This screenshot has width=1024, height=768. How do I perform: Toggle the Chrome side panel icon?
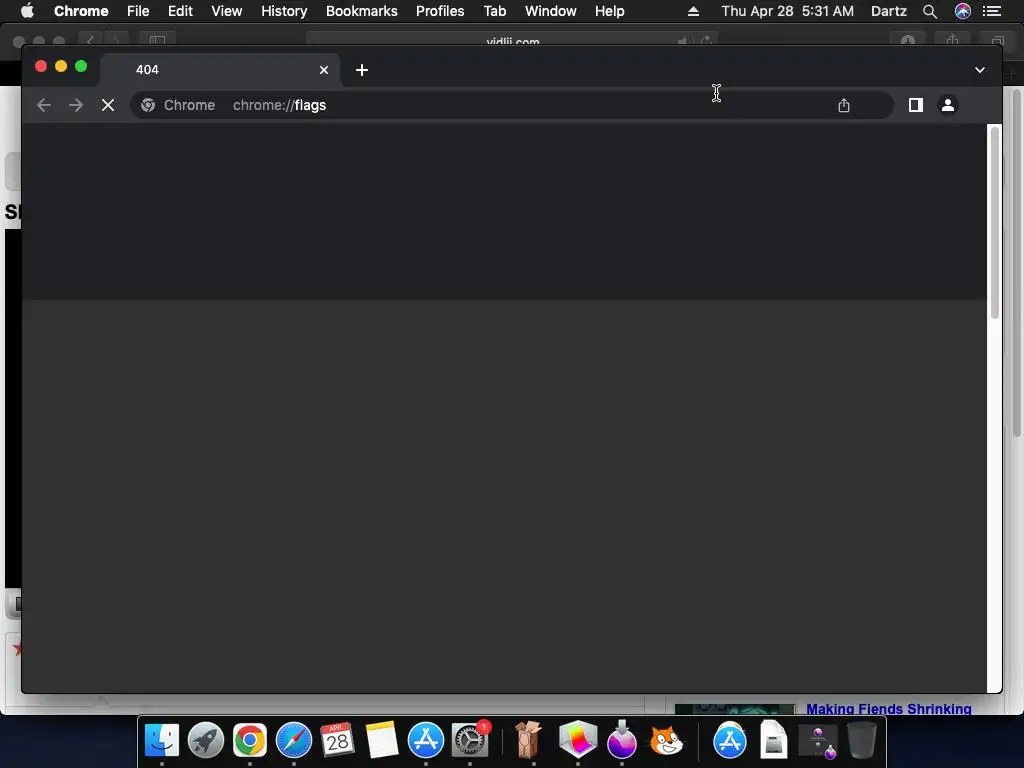[x=916, y=104]
